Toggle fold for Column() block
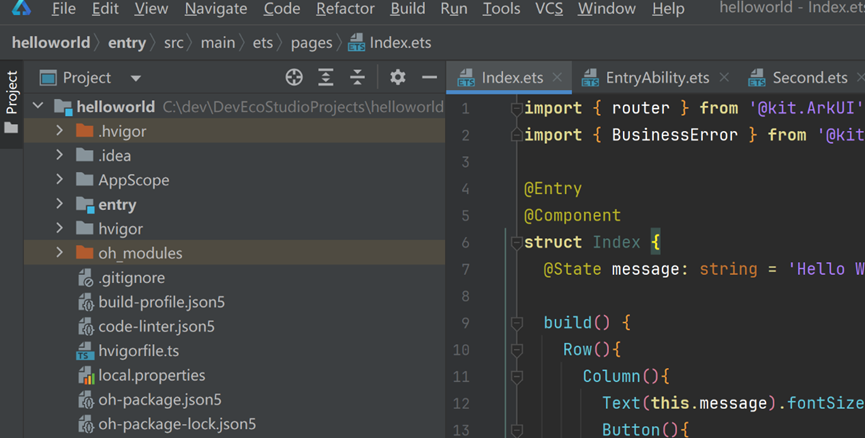This screenshot has width=865, height=438. [x=516, y=377]
